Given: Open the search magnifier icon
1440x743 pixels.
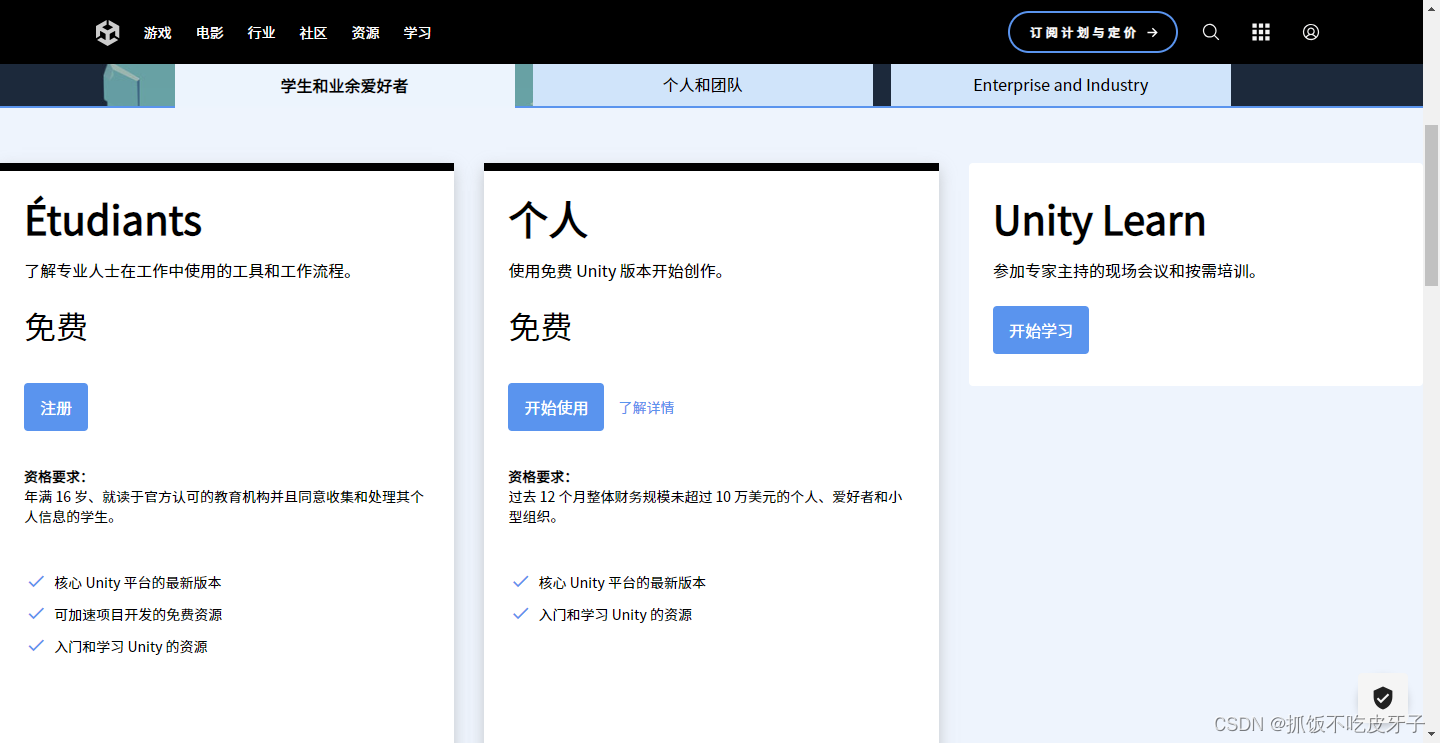Looking at the screenshot, I should click(1210, 32).
